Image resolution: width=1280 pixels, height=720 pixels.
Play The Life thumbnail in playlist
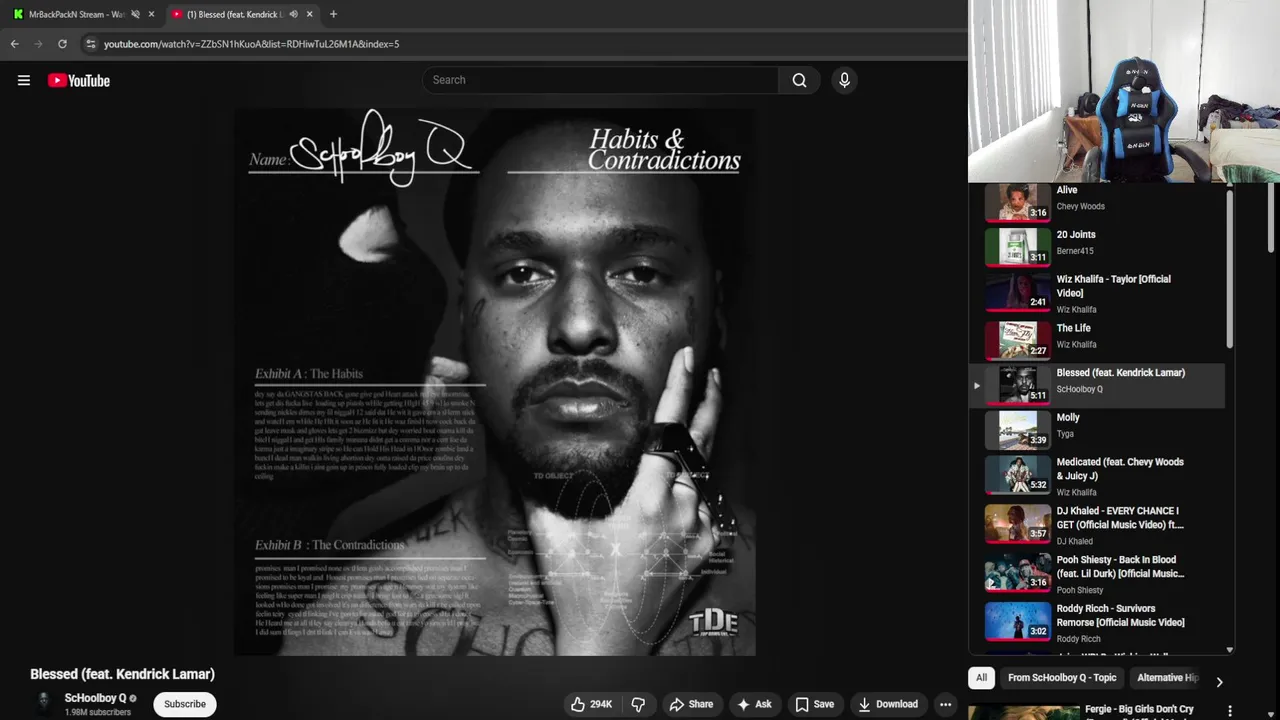1017,340
